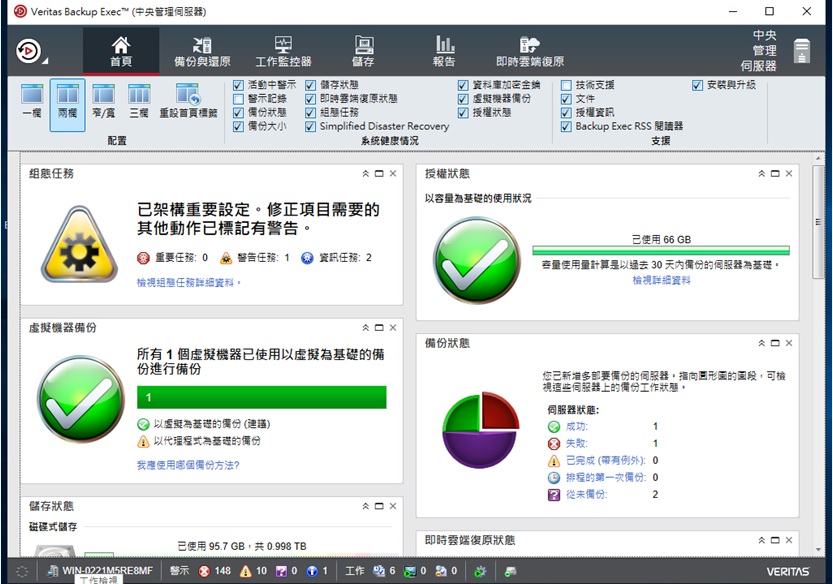Image resolution: width=833 pixels, height=584 pixels.
Task: Enable the 警示記錄 checkbox
Action: pyautogui.click(x=239, y=99)
